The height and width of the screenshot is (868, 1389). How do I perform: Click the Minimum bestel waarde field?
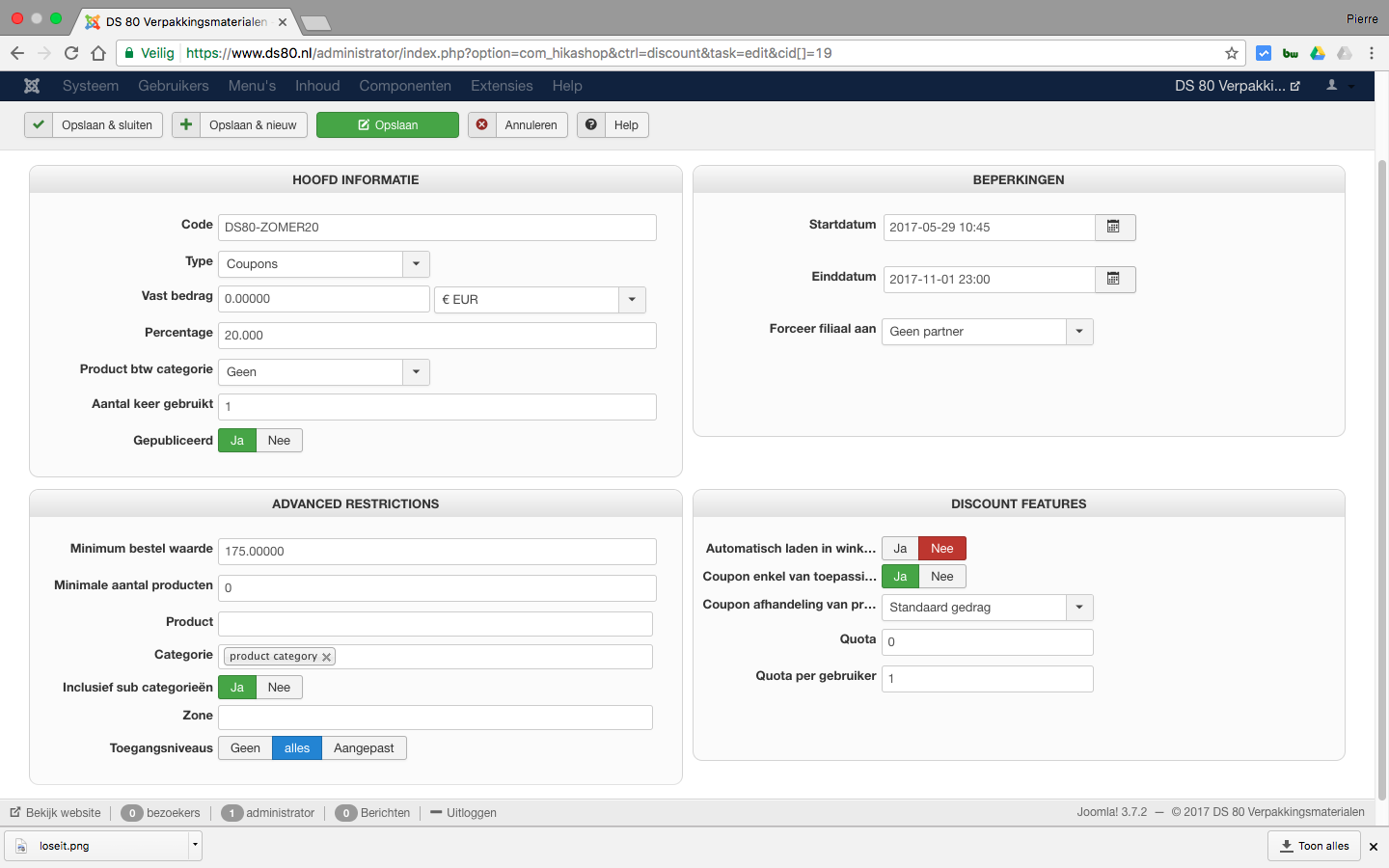(x=437, y=552)
